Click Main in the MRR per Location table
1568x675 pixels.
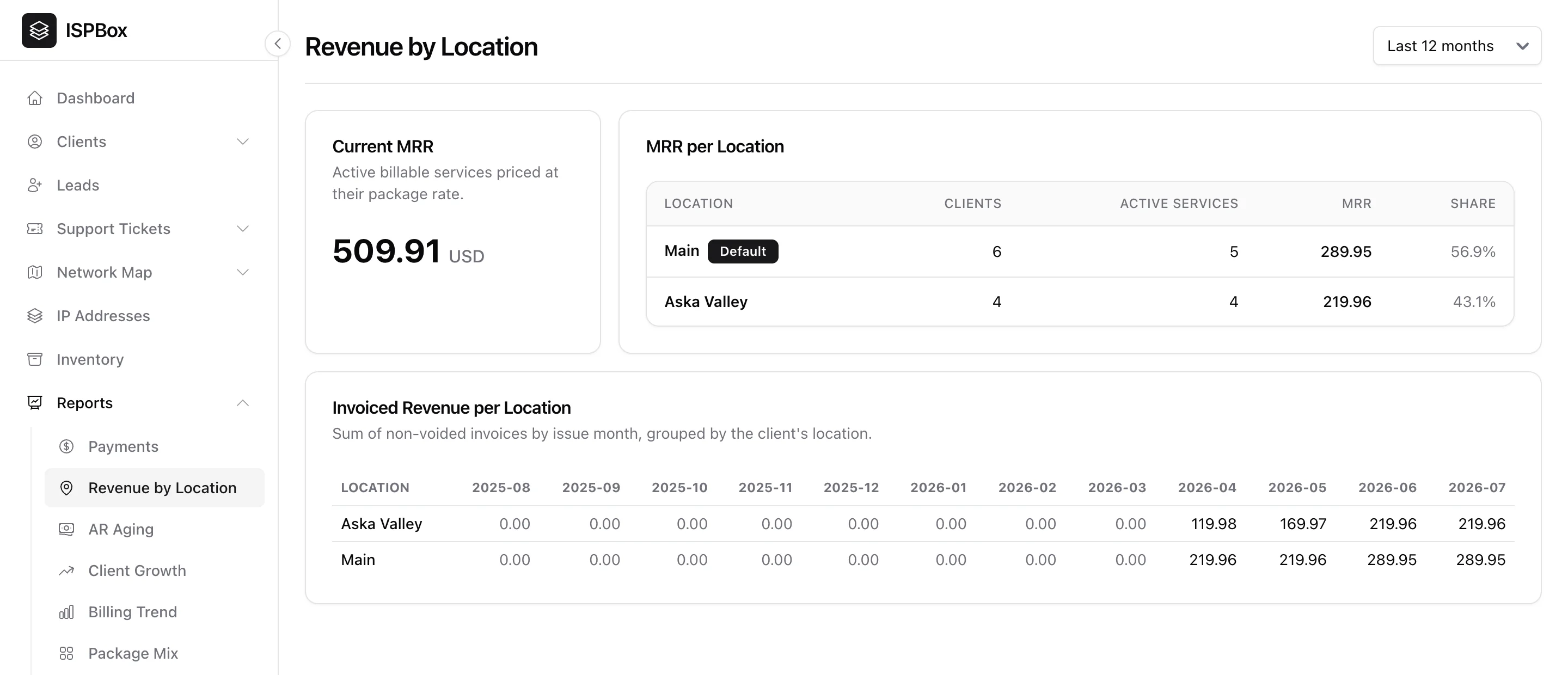click(x=682, y=251)
